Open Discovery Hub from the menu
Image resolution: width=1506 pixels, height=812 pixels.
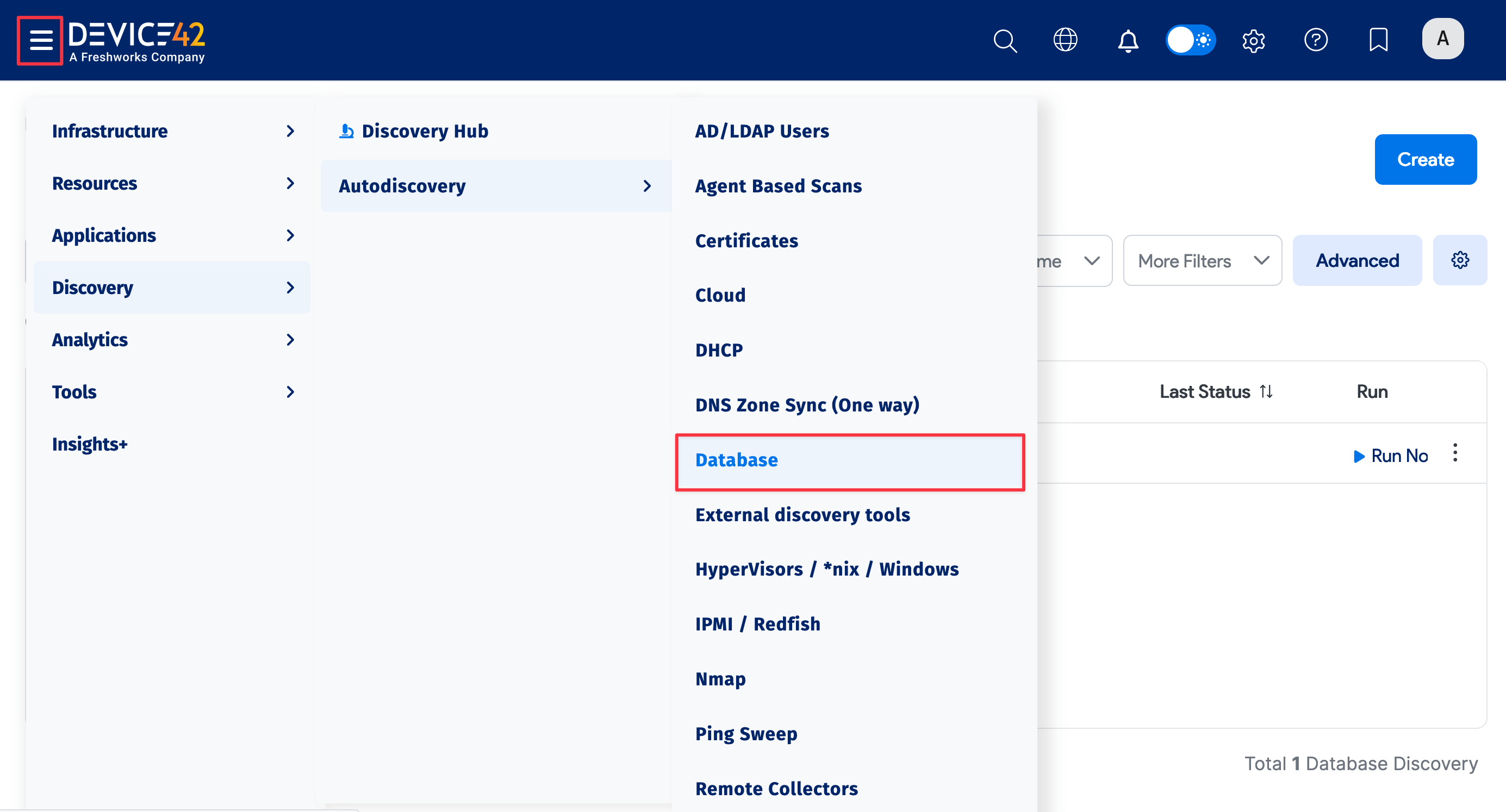point(425,131)
